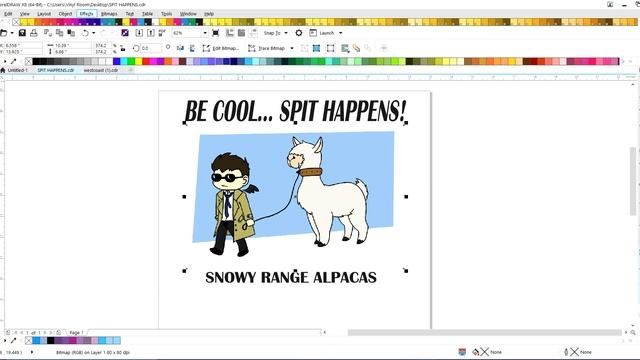Click the Resample bitmap icon after Trace Bitmap
640x360 pixels.
click(x=305, y=48)
